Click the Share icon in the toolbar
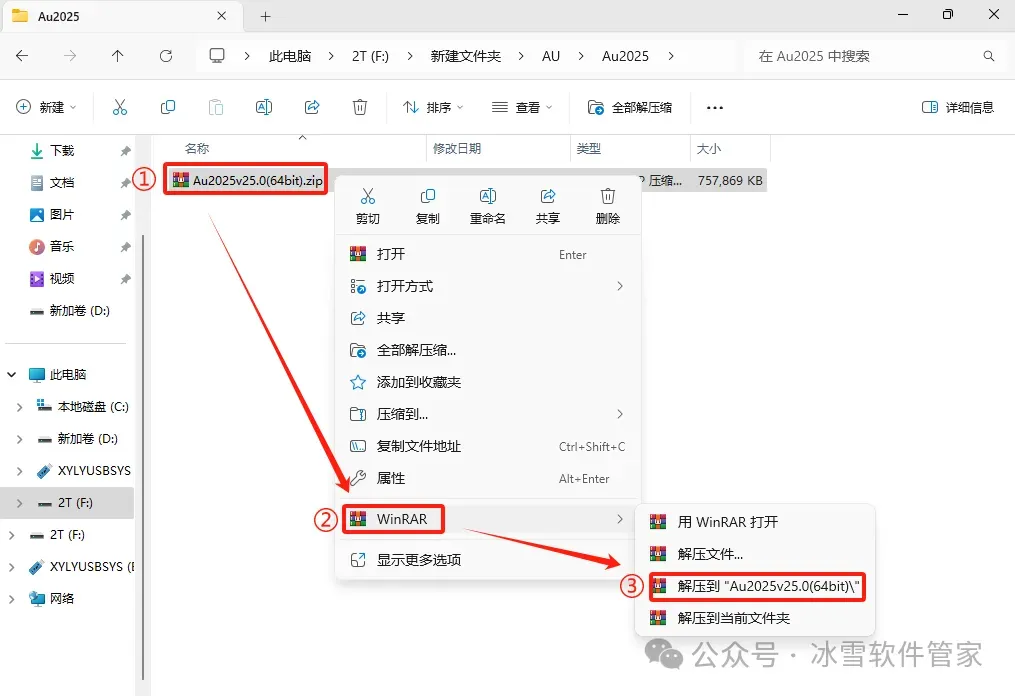 (312, 107)
